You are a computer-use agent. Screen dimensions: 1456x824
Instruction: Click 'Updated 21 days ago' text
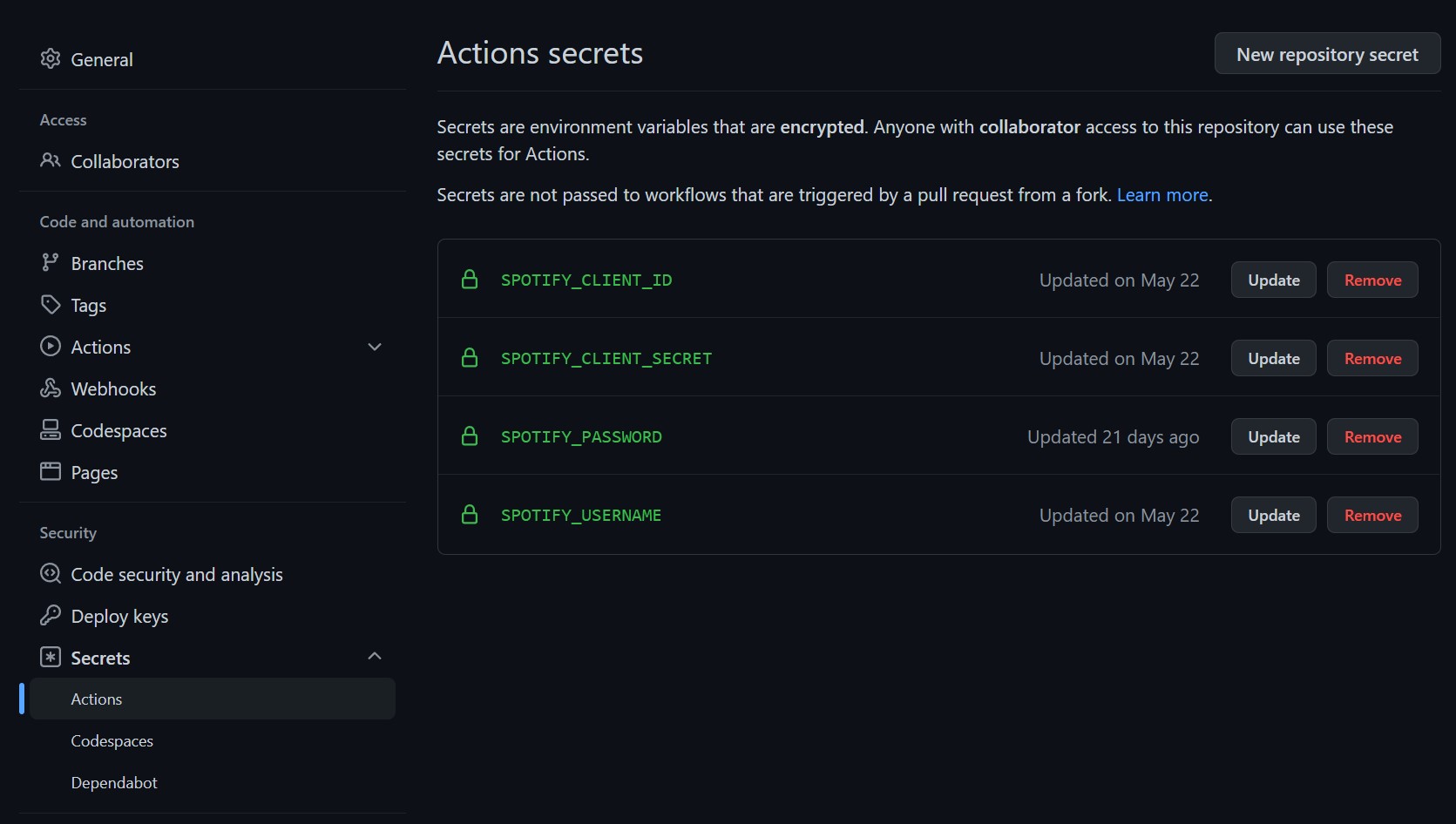(x=1113, y=437)
